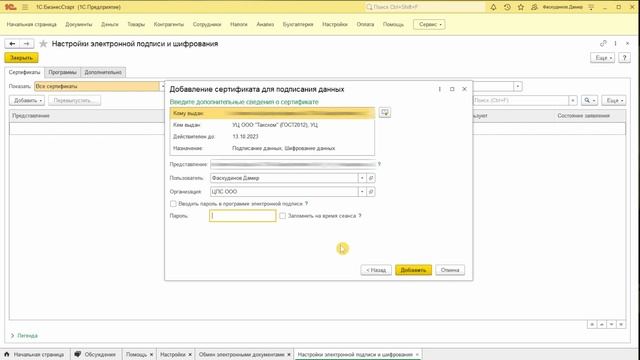Open the Пользователь field linked record icon
The image size is (640, 360).
(x=371, y=178)
